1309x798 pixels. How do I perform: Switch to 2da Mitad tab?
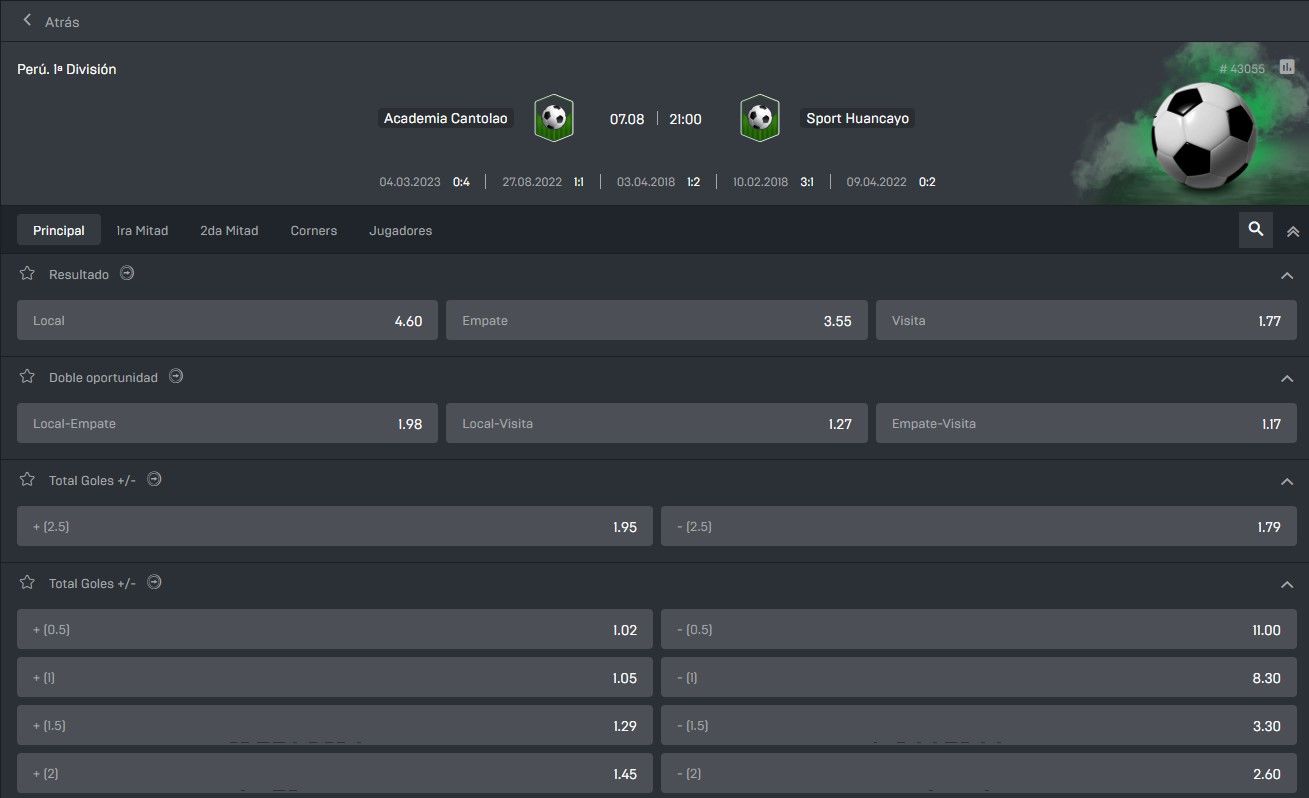(x=229, y=230)
